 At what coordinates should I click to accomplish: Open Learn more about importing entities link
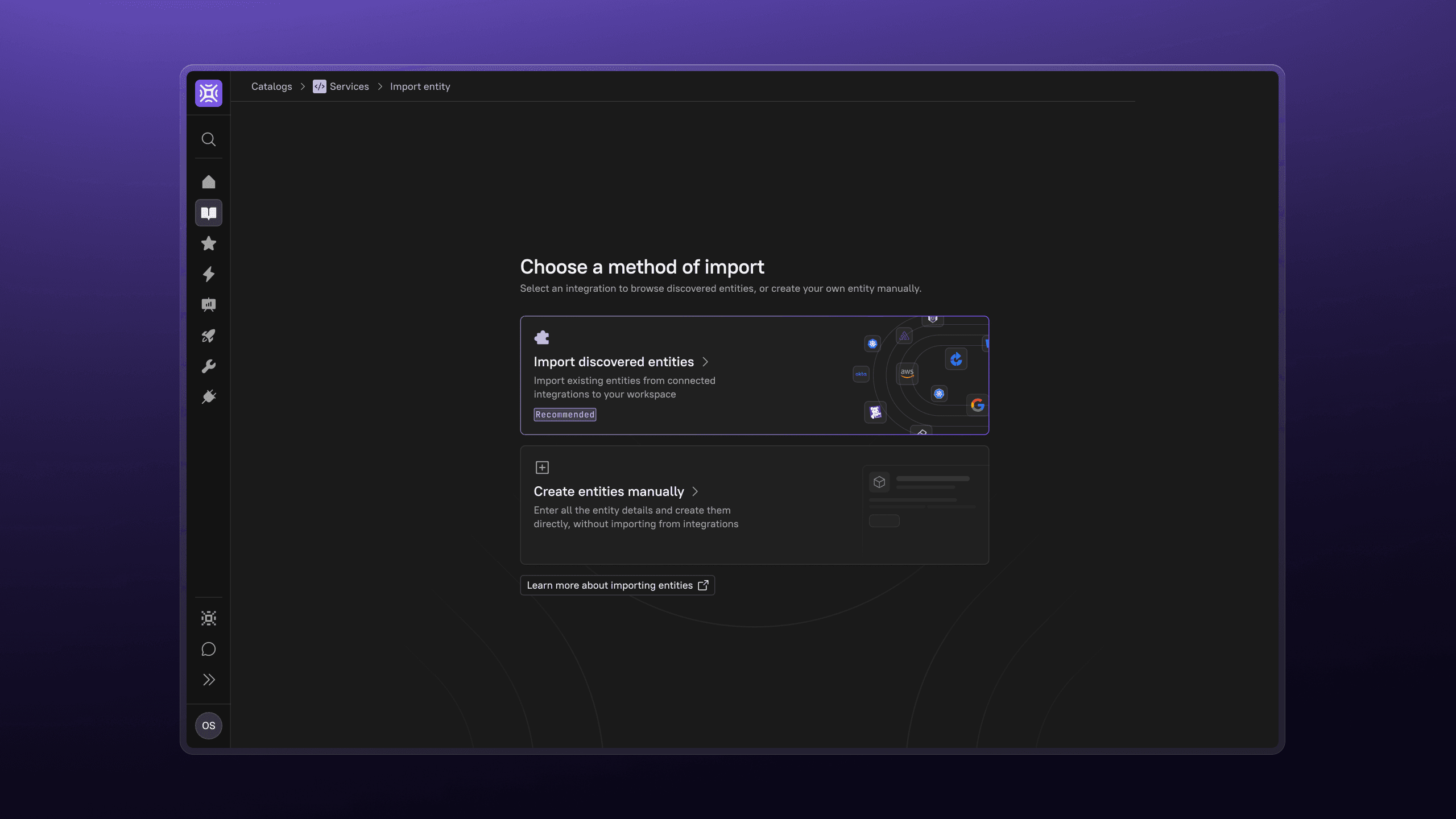[x=617, y=585]
